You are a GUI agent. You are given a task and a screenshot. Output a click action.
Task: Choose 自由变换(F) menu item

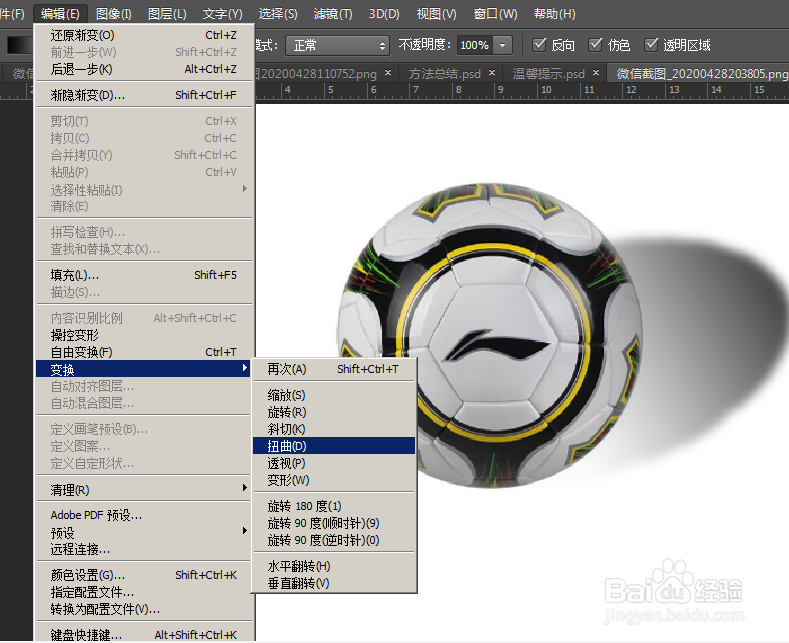click(143, 352)
